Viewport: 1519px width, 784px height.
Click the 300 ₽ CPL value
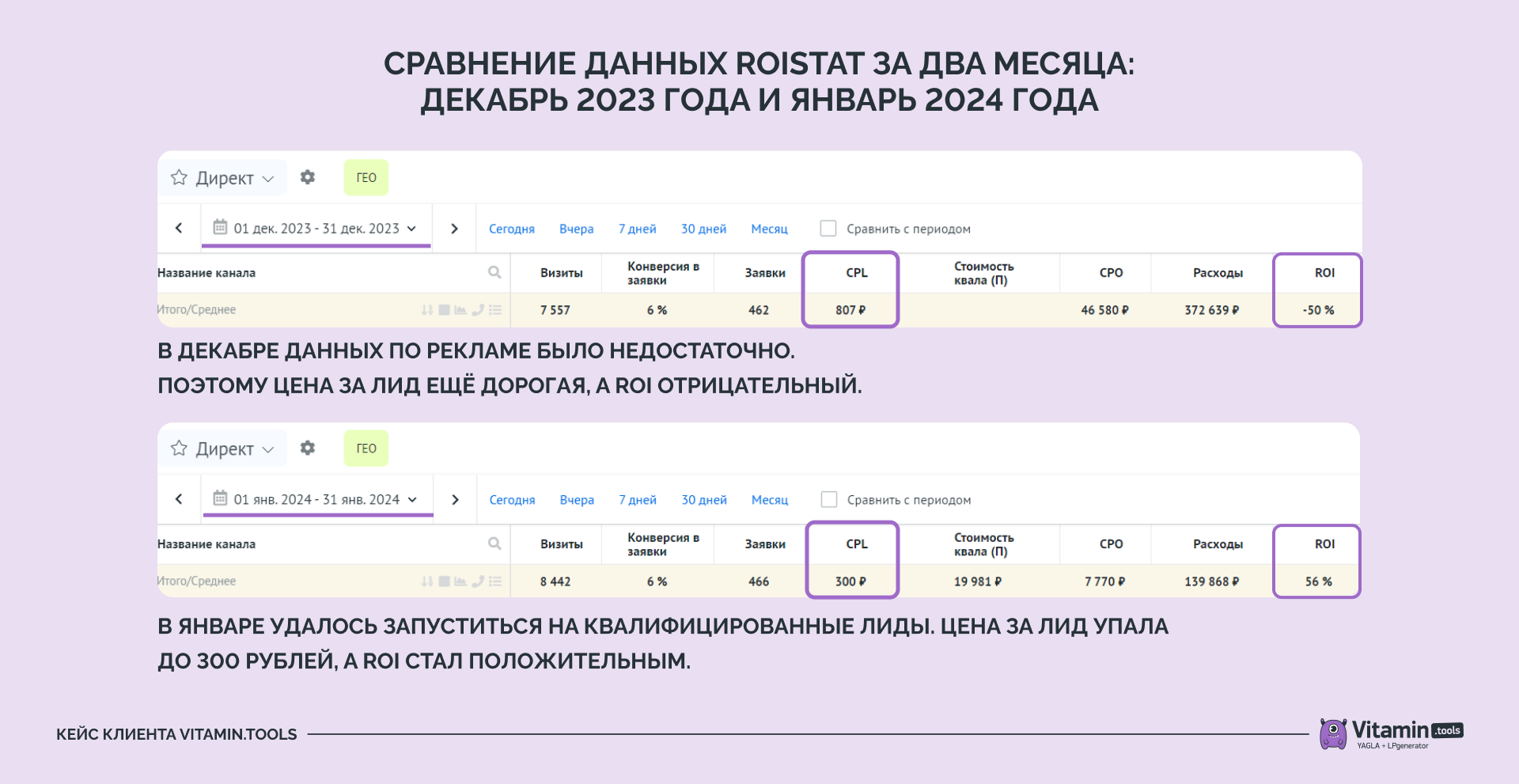(x=850, y=581)
